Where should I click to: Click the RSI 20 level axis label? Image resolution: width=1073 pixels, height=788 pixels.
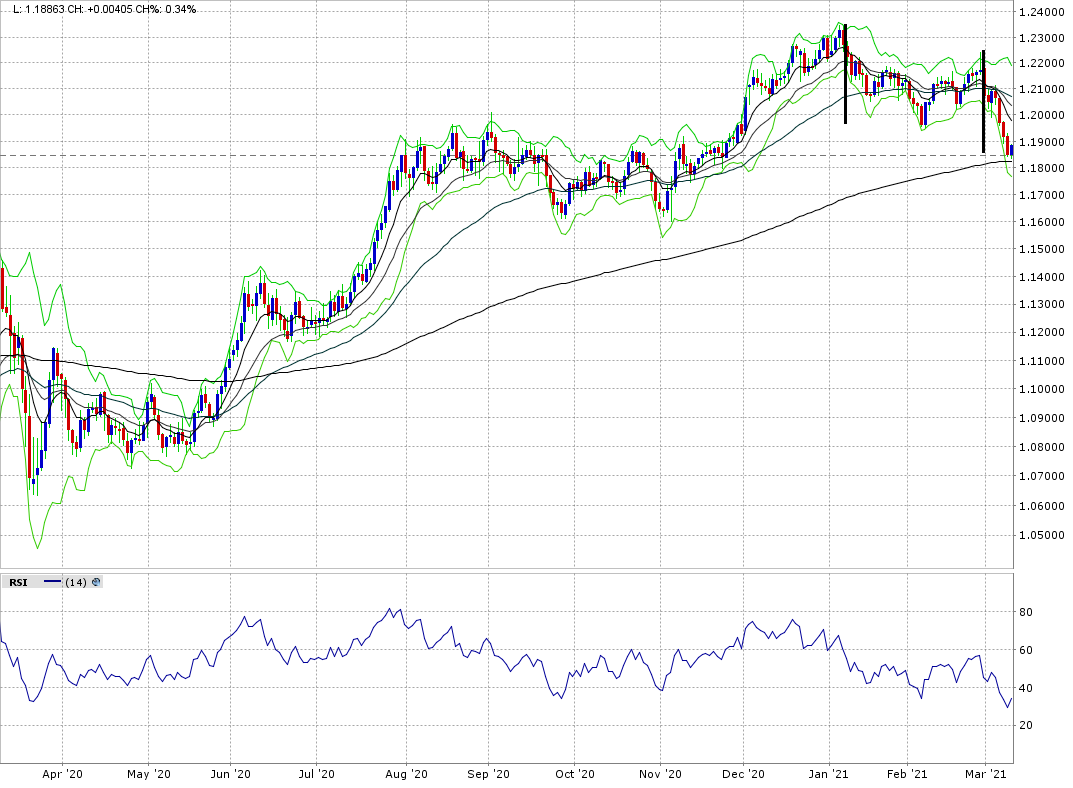click(1026, 725)
